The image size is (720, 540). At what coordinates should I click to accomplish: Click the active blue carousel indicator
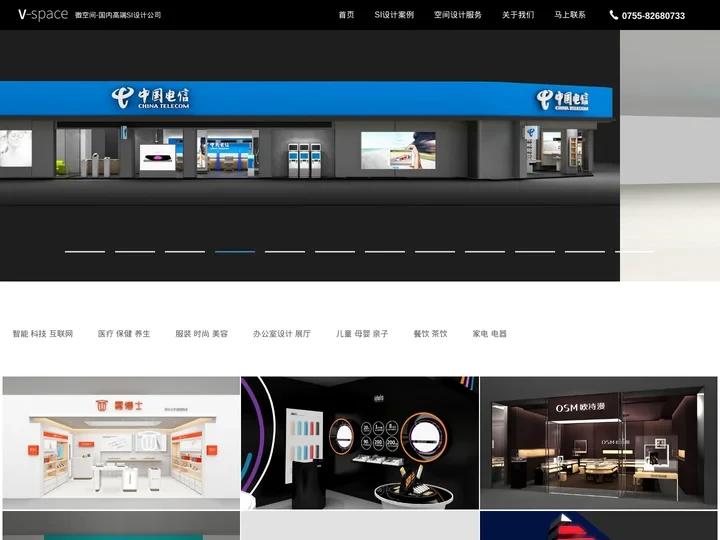(235, 252)
